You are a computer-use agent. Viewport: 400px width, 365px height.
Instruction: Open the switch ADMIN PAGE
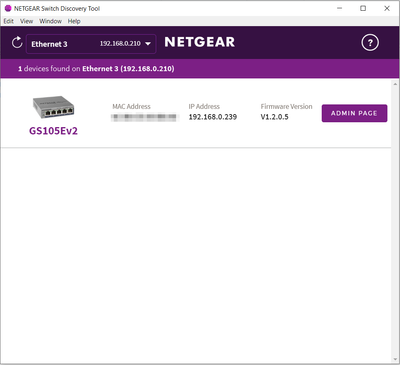pos(354,113)
